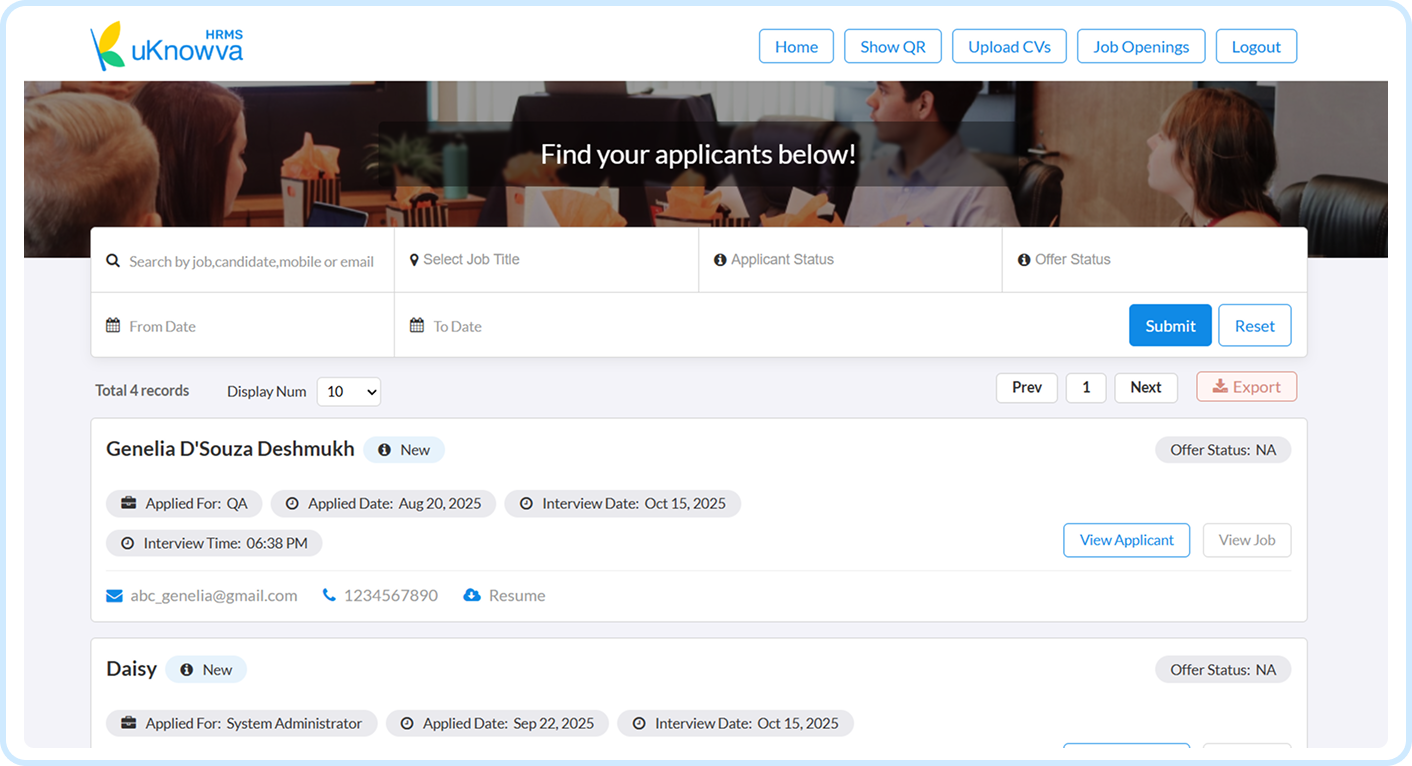Submit the applicant search filters
The width and height of the screenshot is (1412, 766).
tap(1170, 325)
